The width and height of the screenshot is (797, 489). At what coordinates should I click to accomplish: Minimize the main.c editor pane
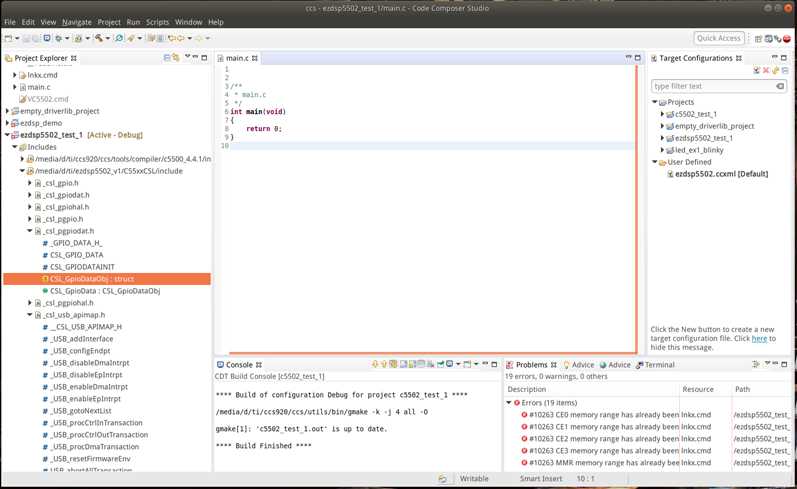point(628,57)
